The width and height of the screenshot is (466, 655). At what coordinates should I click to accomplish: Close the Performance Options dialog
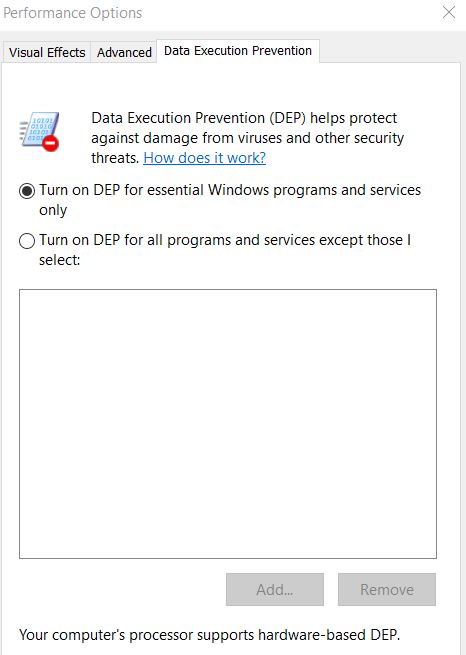(449, 13)
